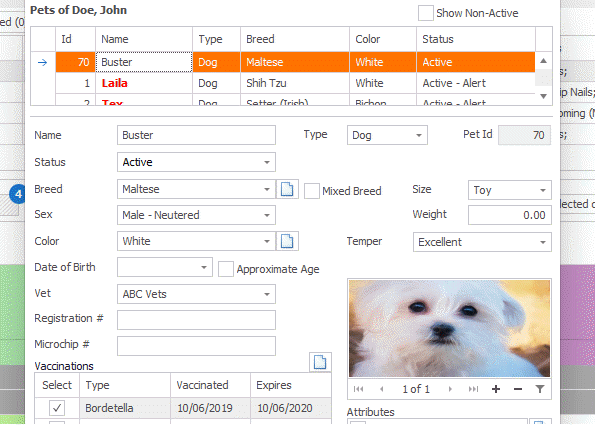Image resolution: width=595 pixels, height=425 pixels.
Task: Enable the Show Non-Active checkbox
Action: click(x=425, y=13)
